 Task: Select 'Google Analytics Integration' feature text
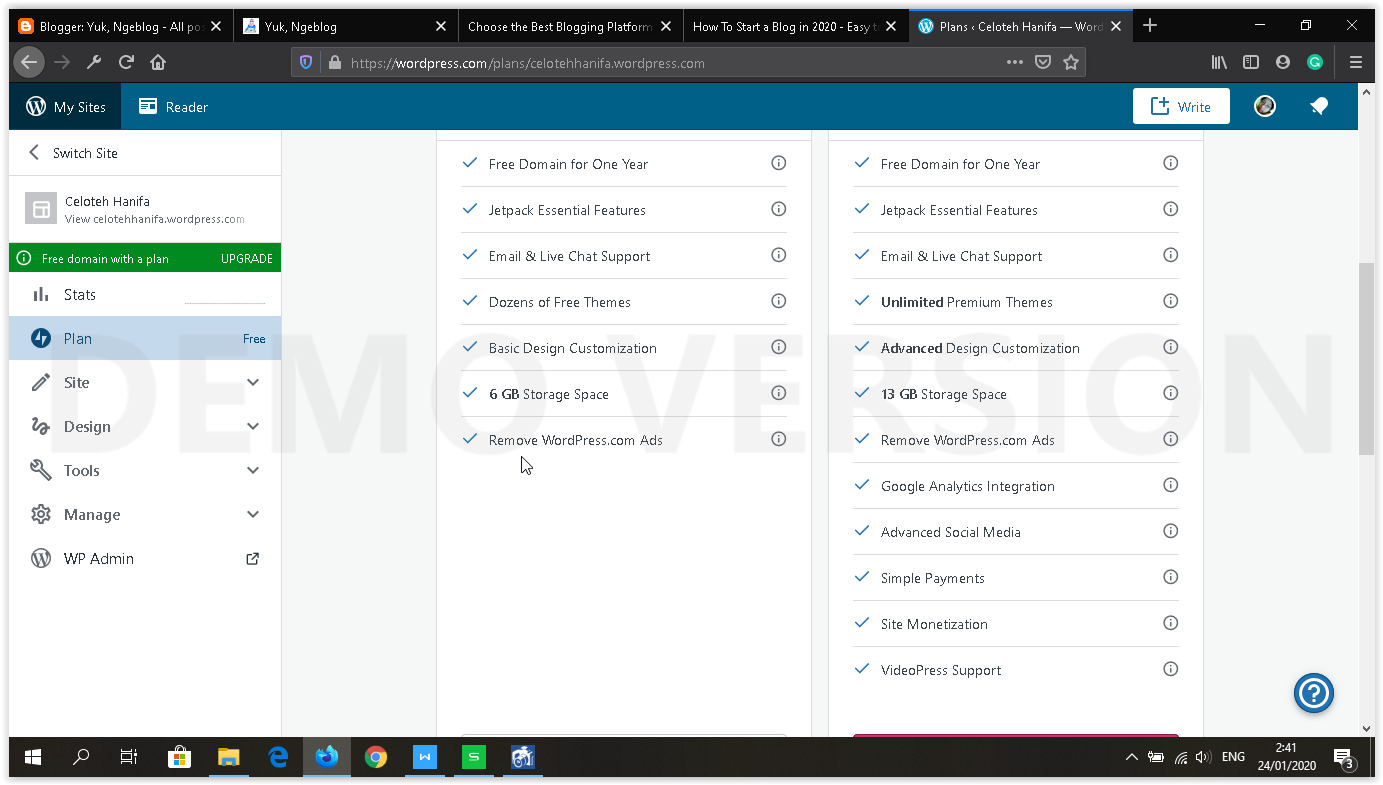pyautogui.click(x=968, y=486)
